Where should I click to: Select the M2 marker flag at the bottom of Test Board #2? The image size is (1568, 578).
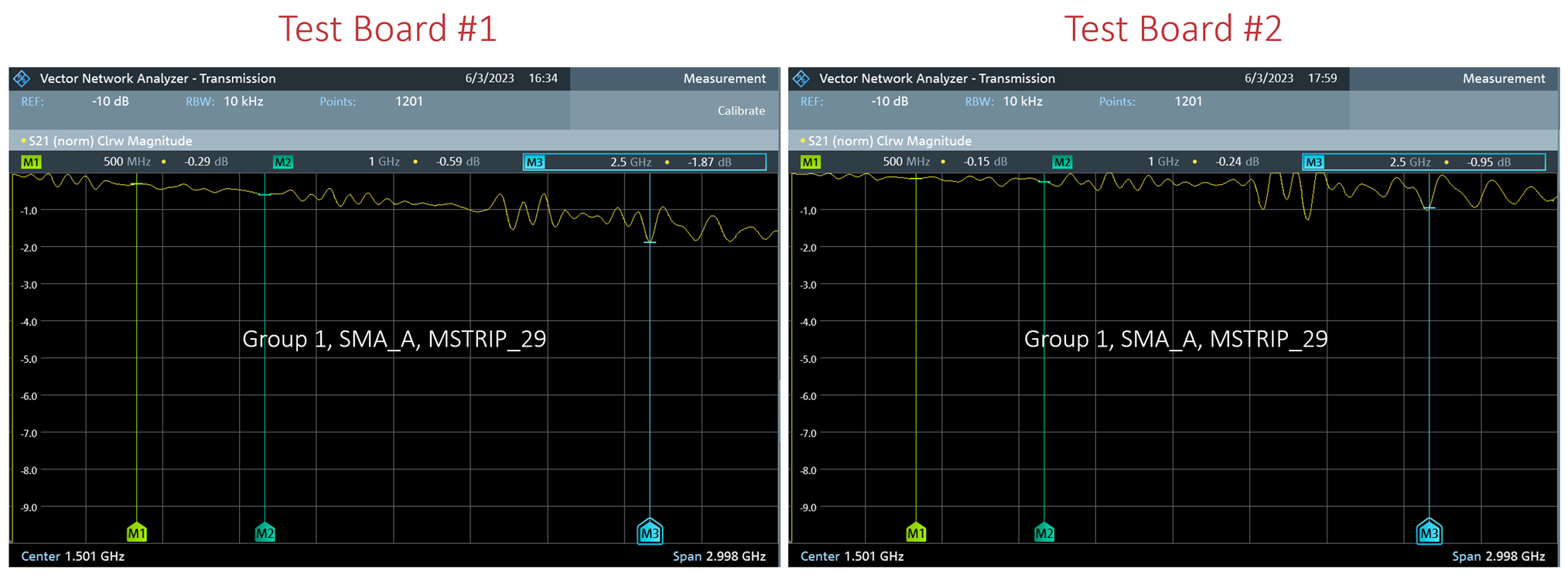1044,532
